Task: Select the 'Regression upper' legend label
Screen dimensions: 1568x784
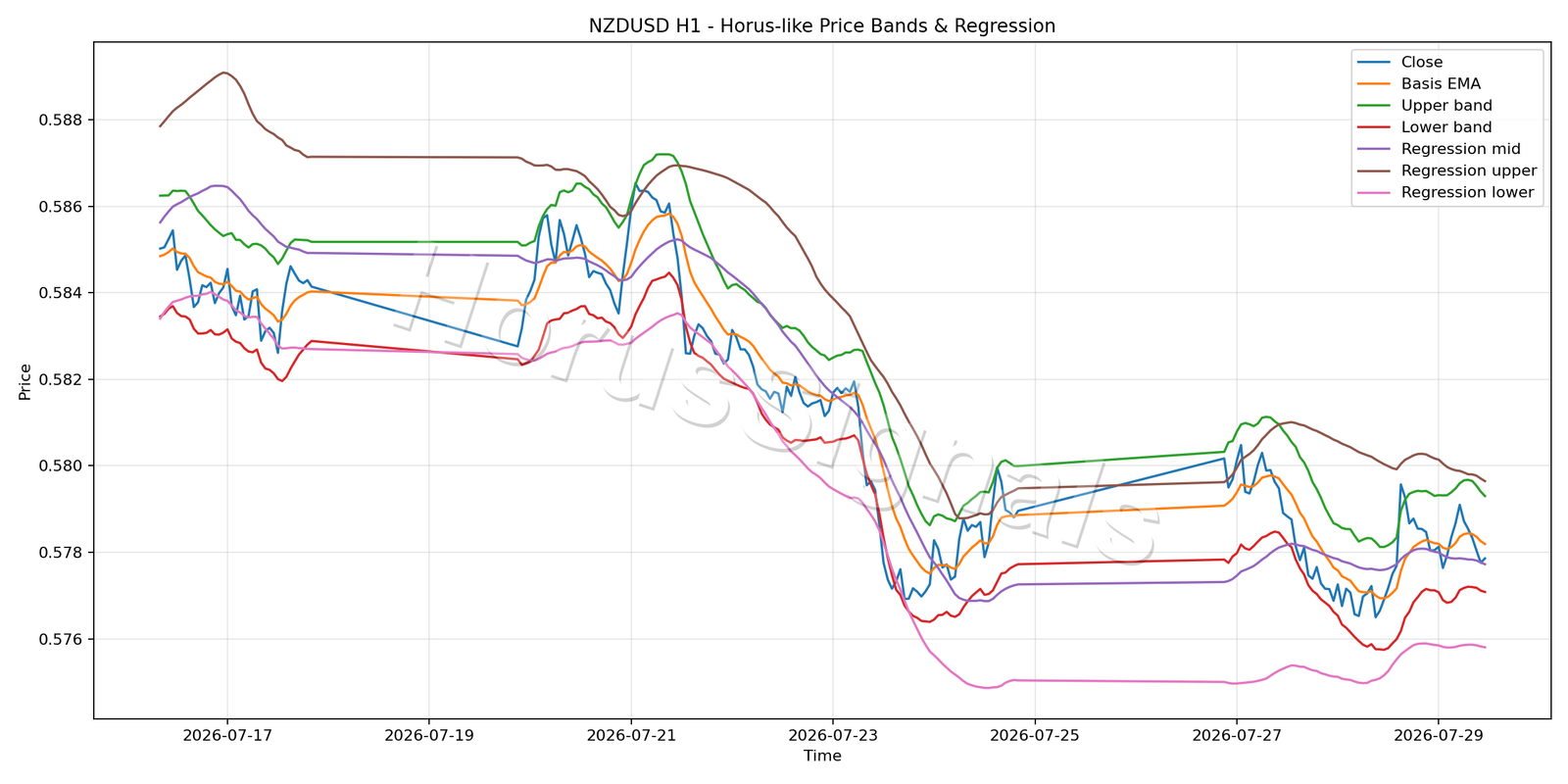Action: (1469, 171)
